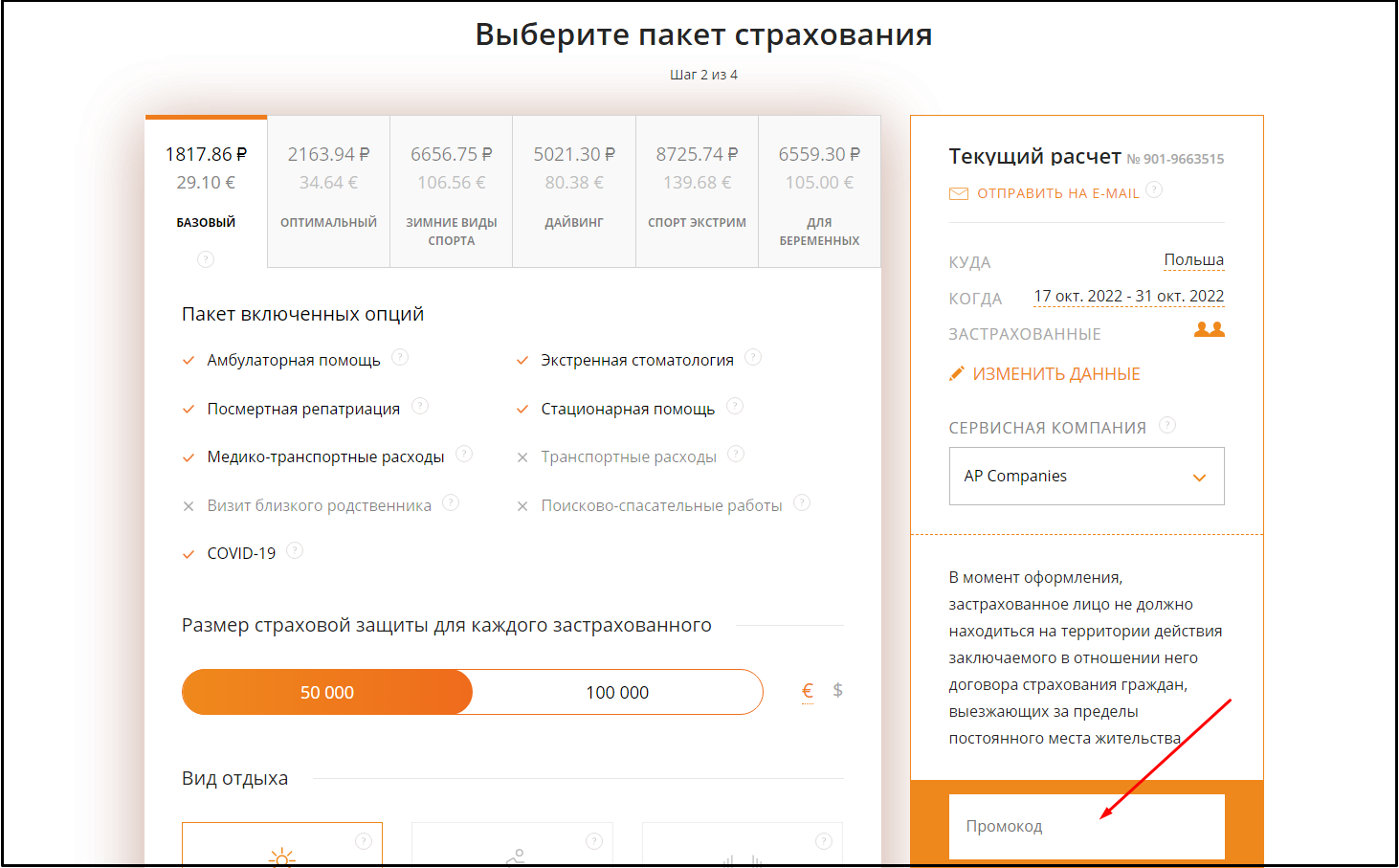The image size is (1399, 868).
Task: Open help icon under Базовый tab
Action: [206, 259]
